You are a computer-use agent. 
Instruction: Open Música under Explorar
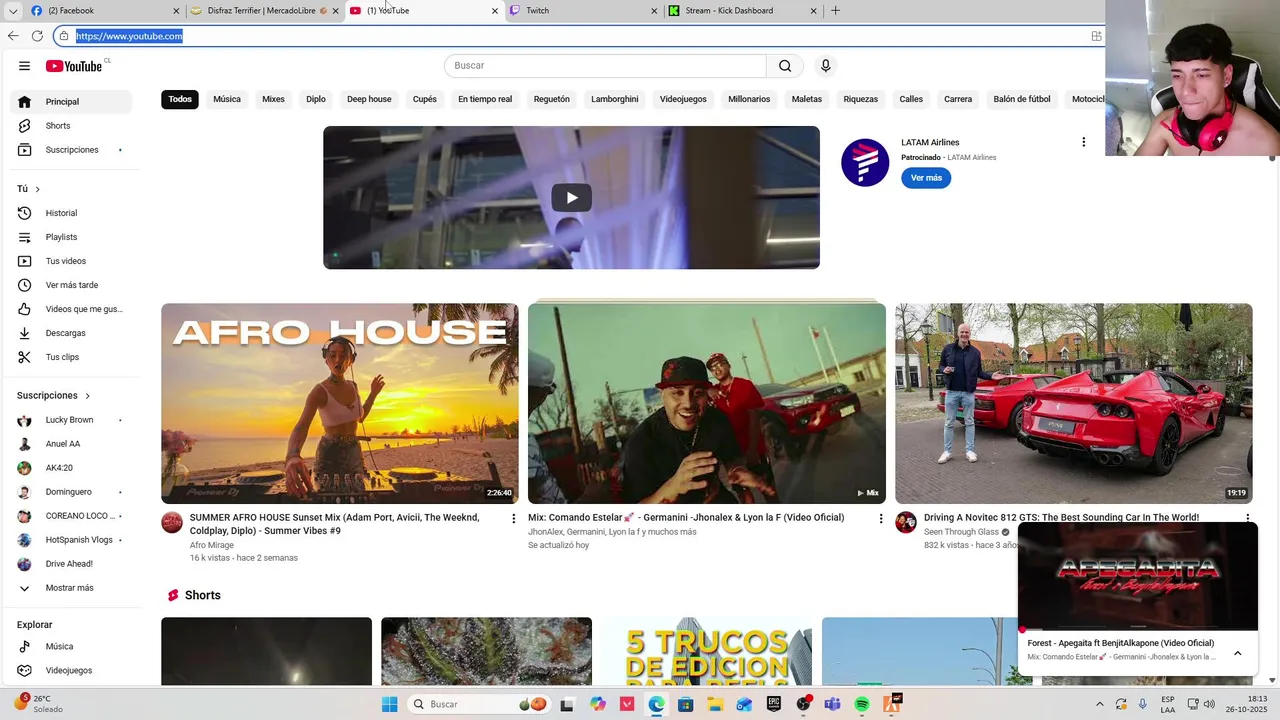click(x=70, y=646)
